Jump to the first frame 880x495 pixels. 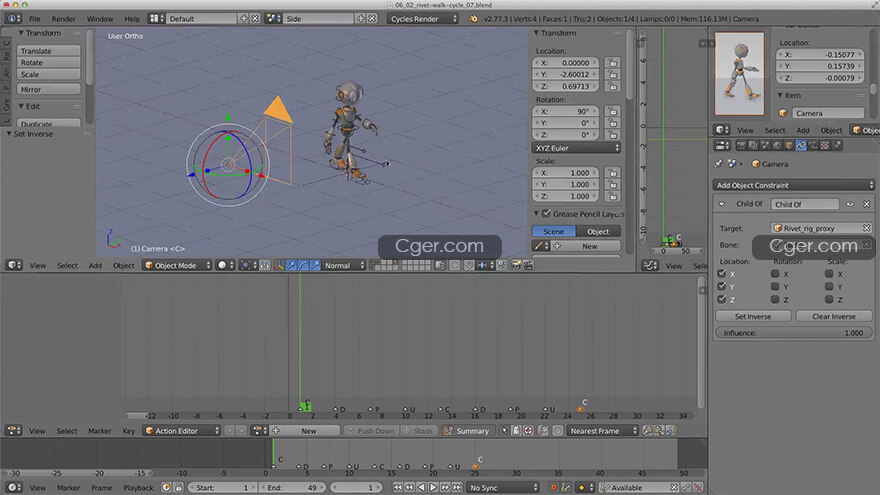pyautogui.click(x=397, y=487)
